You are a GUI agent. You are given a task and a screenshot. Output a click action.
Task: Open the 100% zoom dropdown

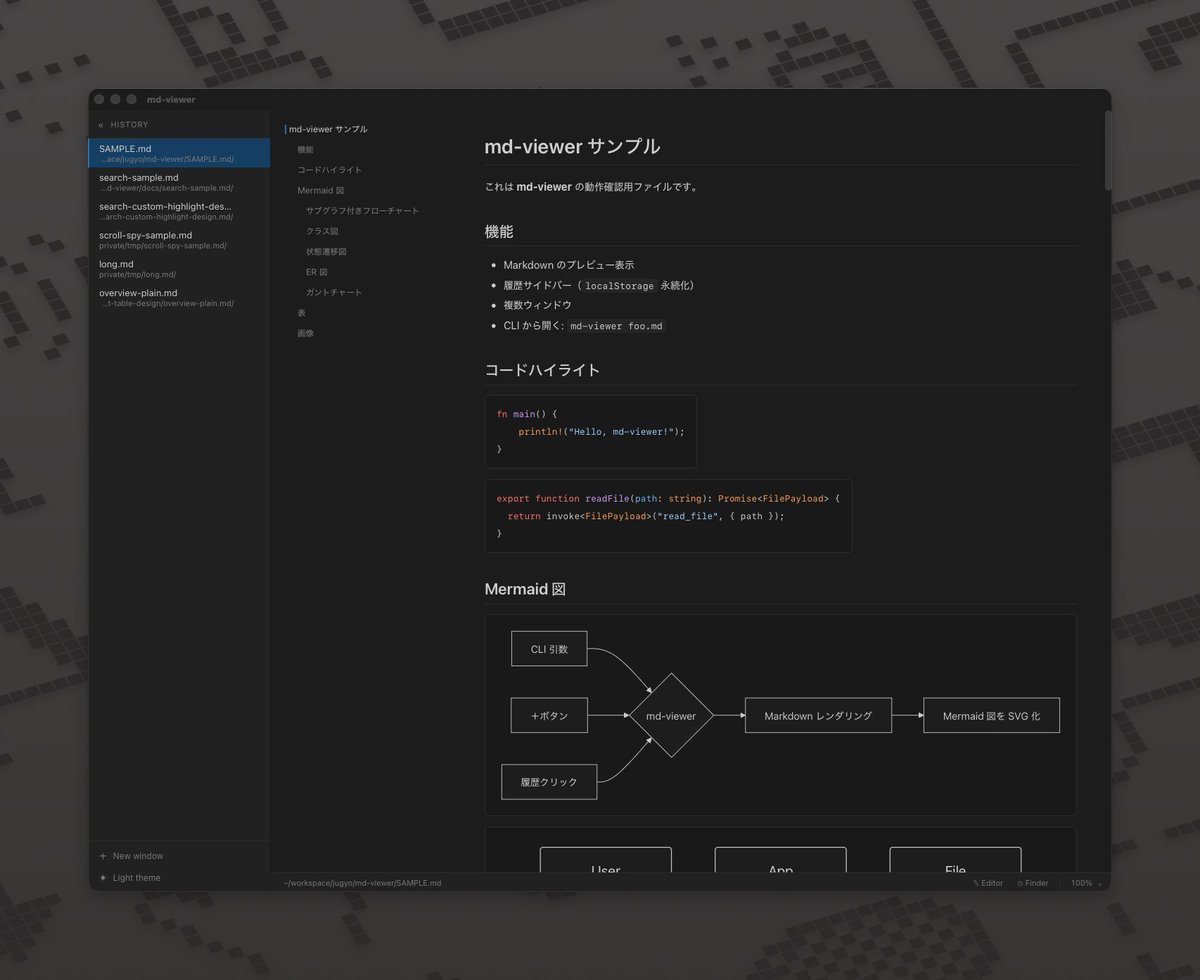(1086, 883)
